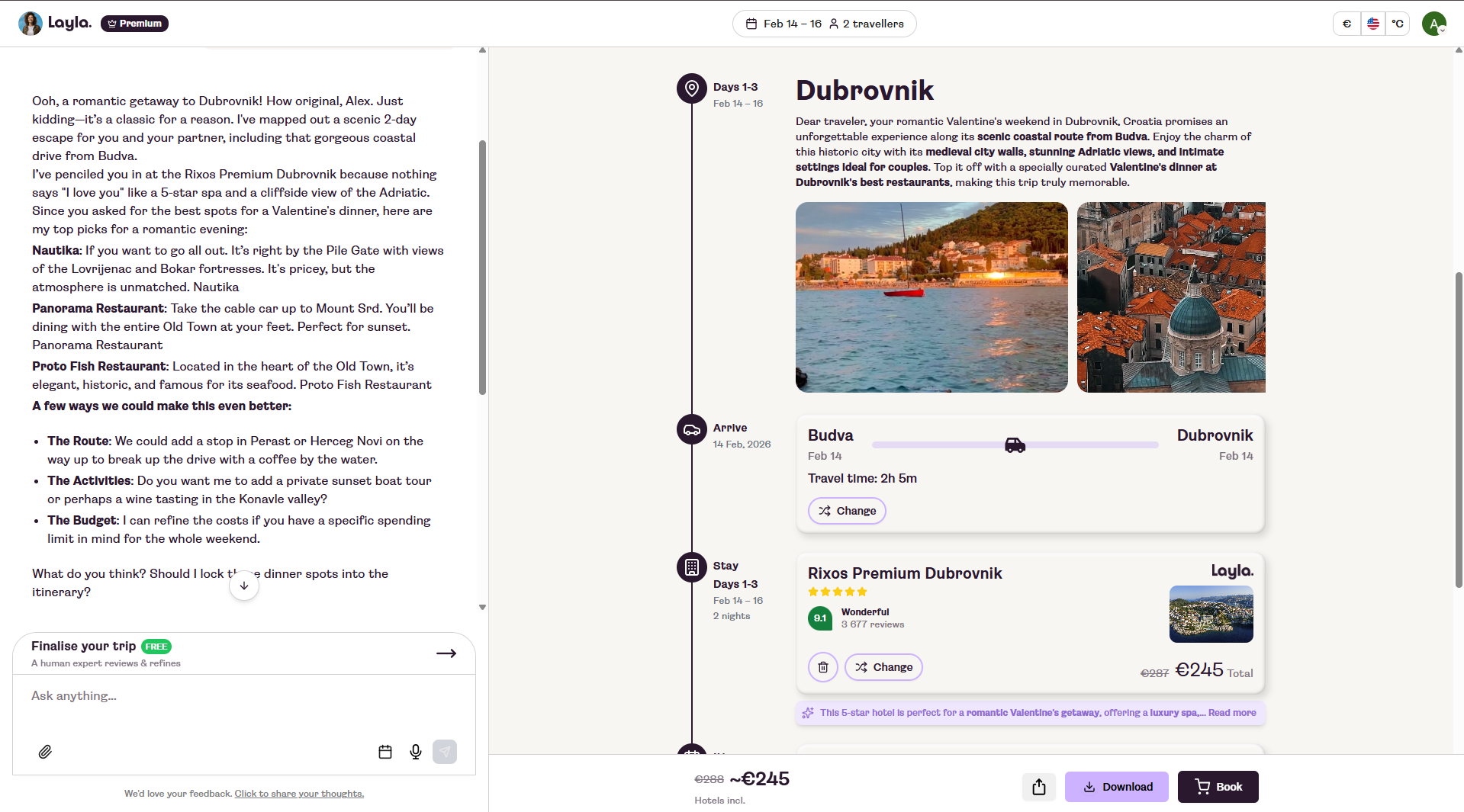Click the share itinerary icon
Image resolution: width=1464 pixels, height=812 pixels.
(x=1038, y=787)
